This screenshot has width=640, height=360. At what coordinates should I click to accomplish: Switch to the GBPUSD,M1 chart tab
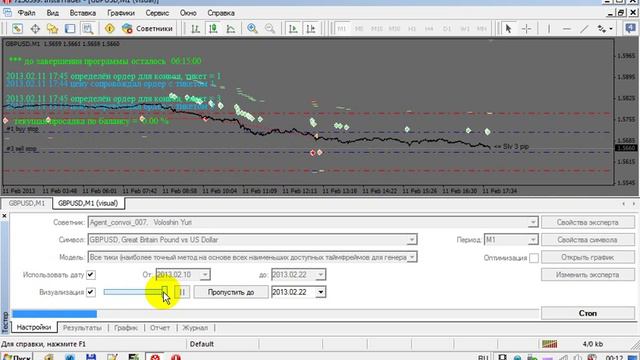coord(27,203)
